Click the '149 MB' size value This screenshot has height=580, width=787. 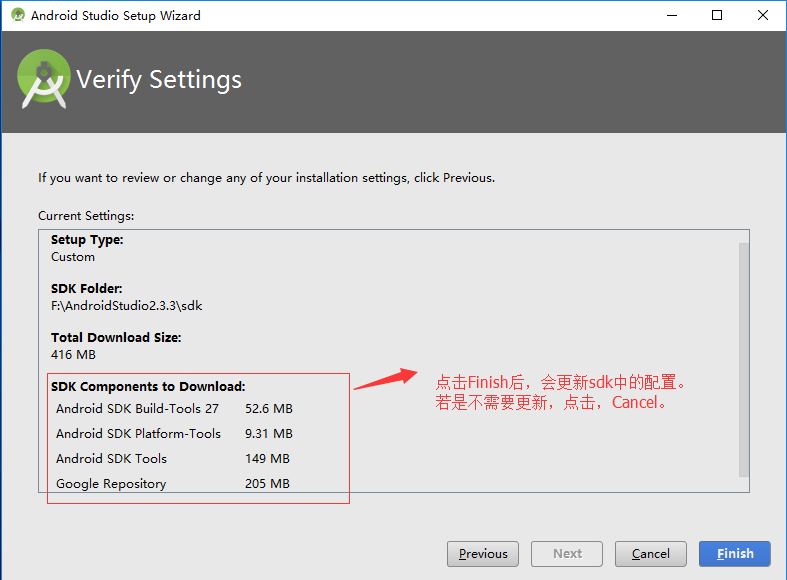click(267, 459)
